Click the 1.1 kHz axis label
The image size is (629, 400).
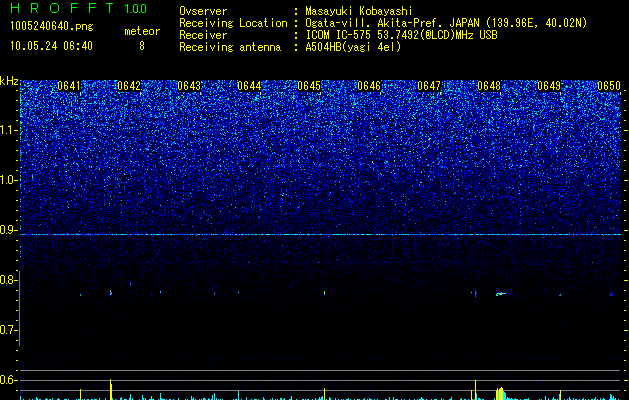tap(9, 130)
